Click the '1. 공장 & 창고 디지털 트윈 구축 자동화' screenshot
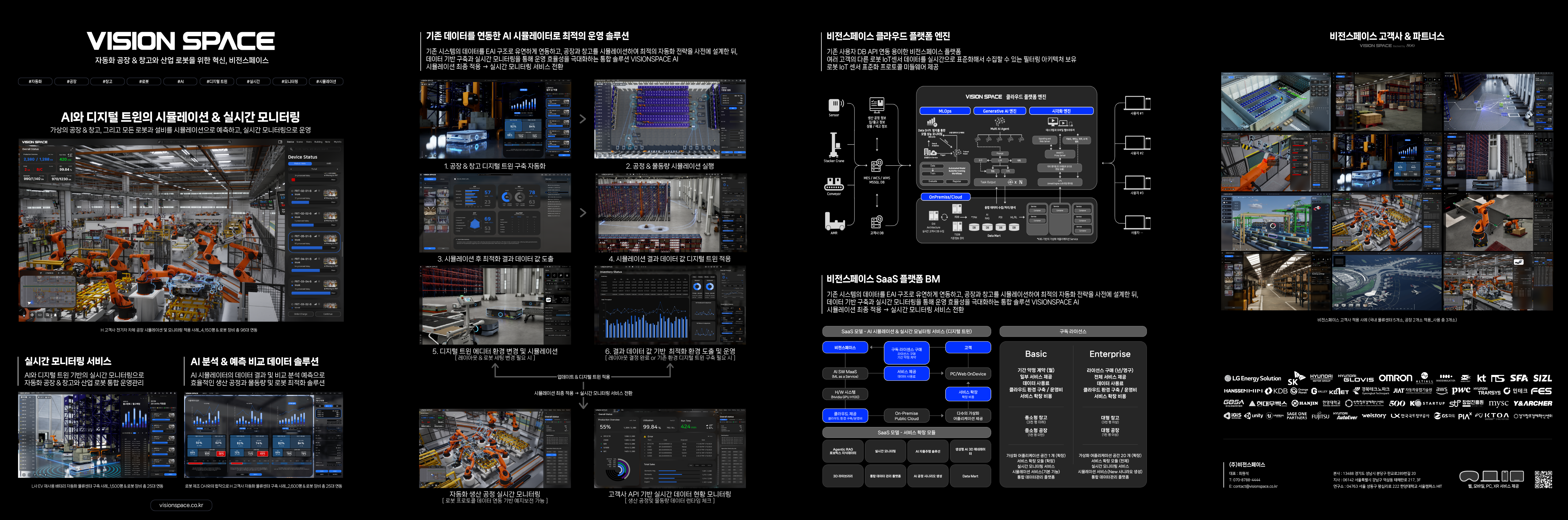This screenshot has height=520, width=1568. (x=495, y=119)
